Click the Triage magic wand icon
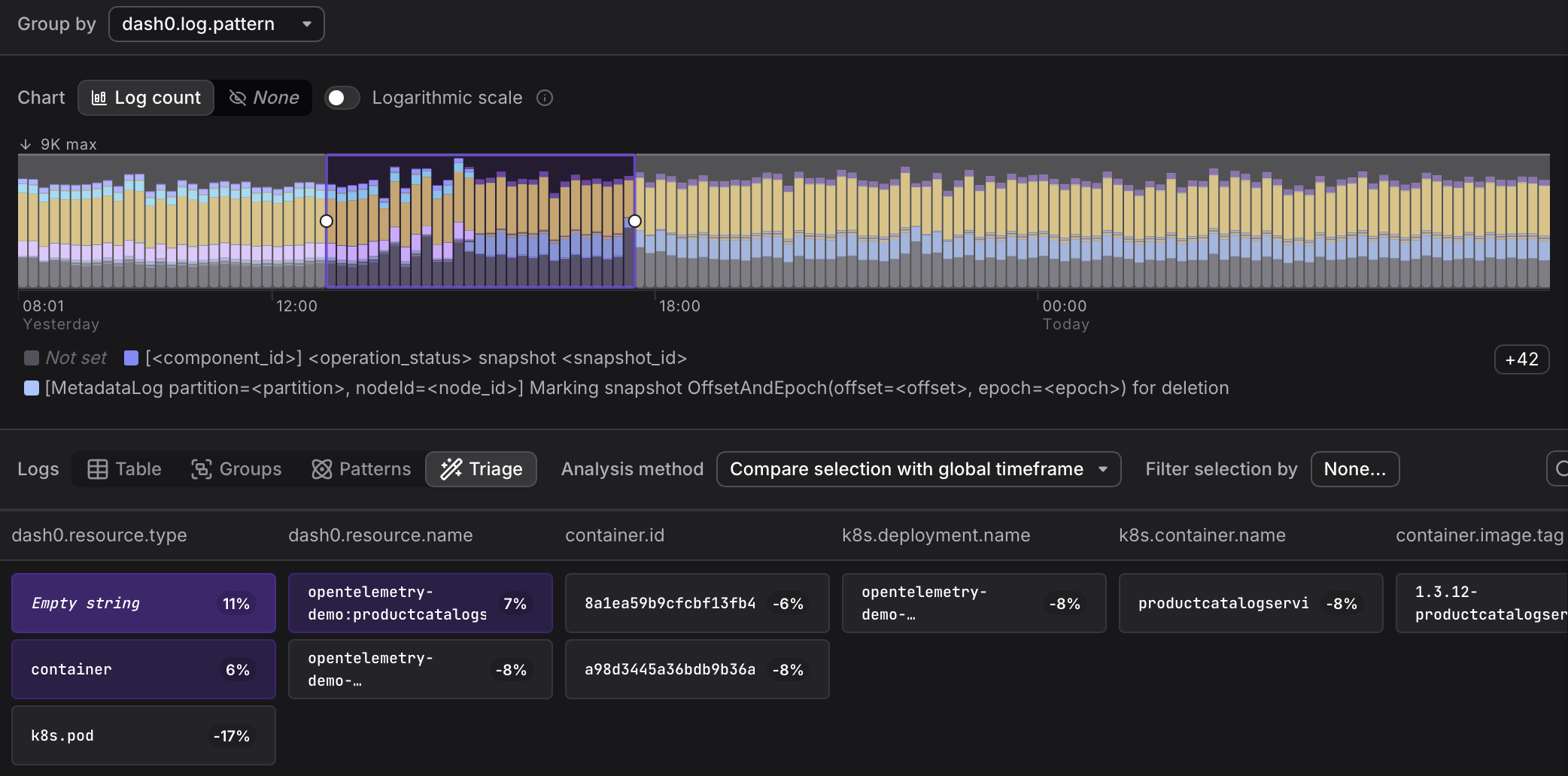1568x776 pixels. [451, 469]
